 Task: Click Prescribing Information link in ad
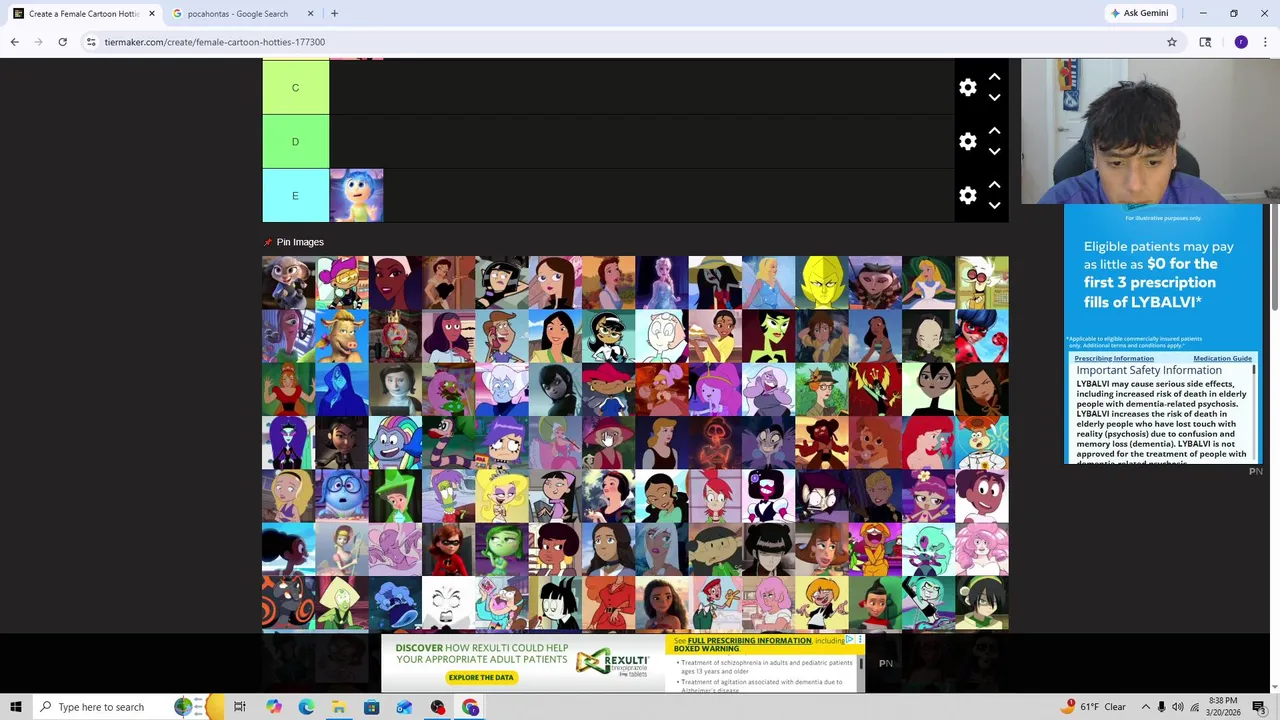point(1114,358)
